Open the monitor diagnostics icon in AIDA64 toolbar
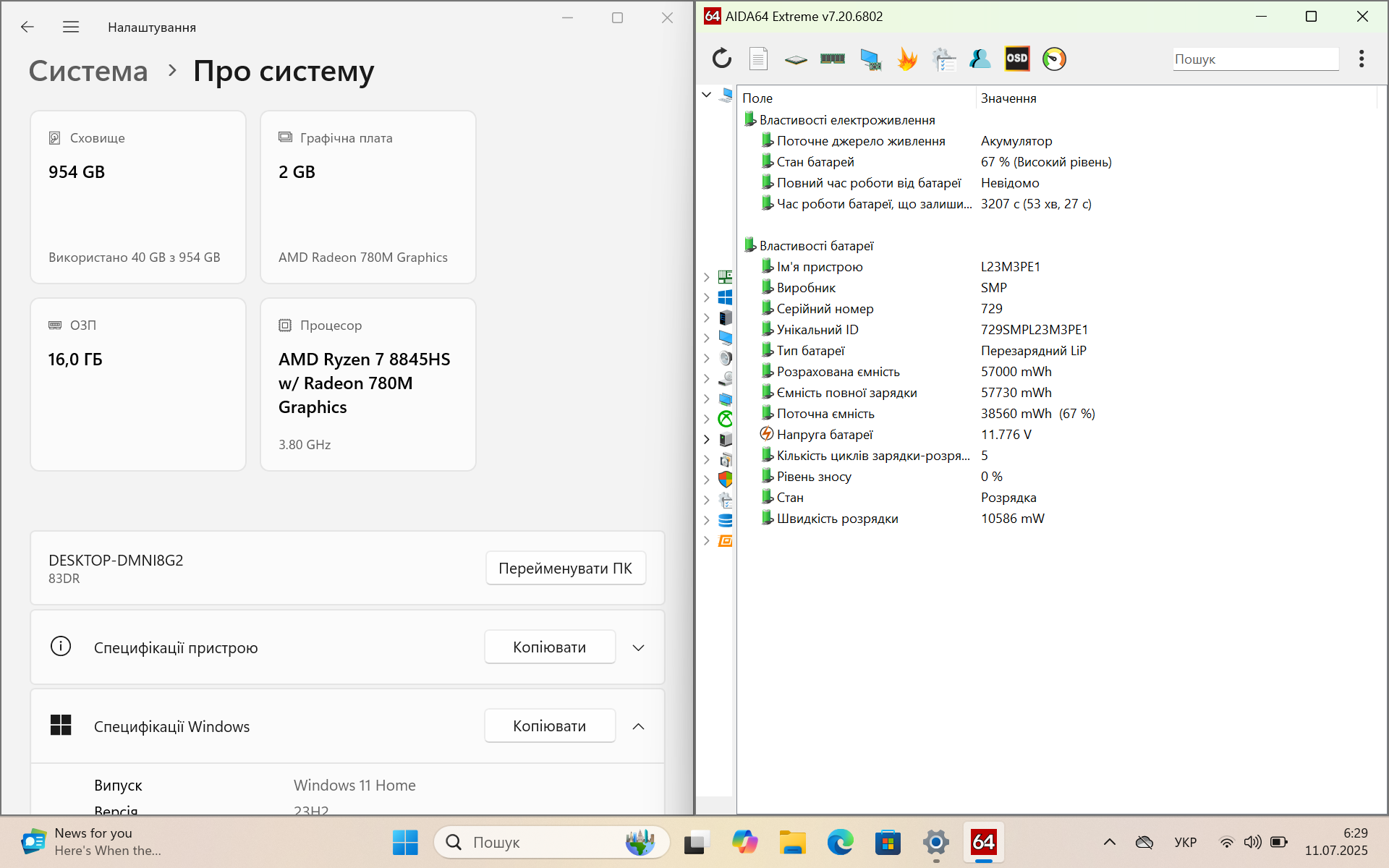This screenshot has width=1389, height=868. [870, 59]
